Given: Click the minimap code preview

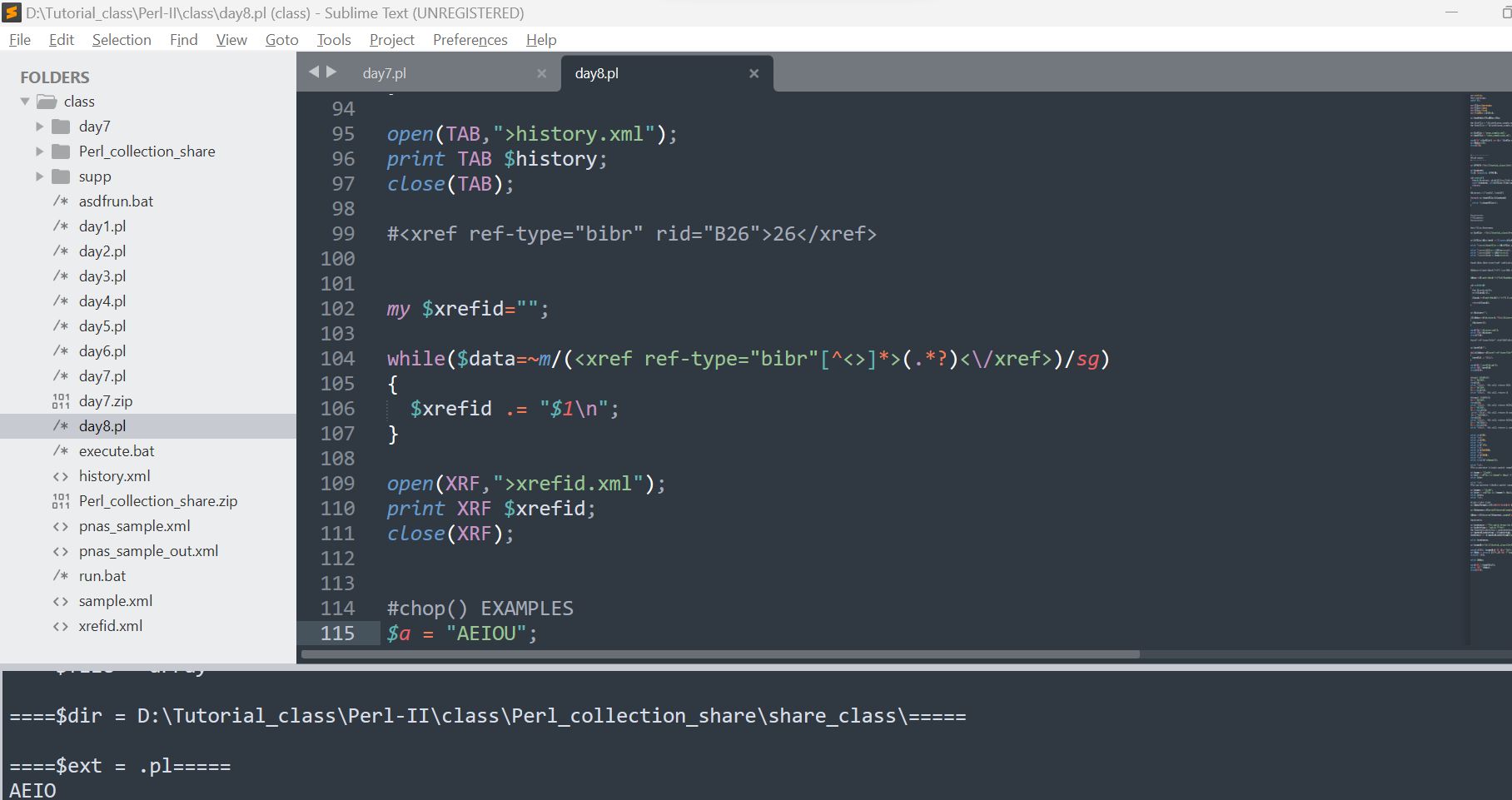Looking at the screenshot, I should coord(1490,333).
